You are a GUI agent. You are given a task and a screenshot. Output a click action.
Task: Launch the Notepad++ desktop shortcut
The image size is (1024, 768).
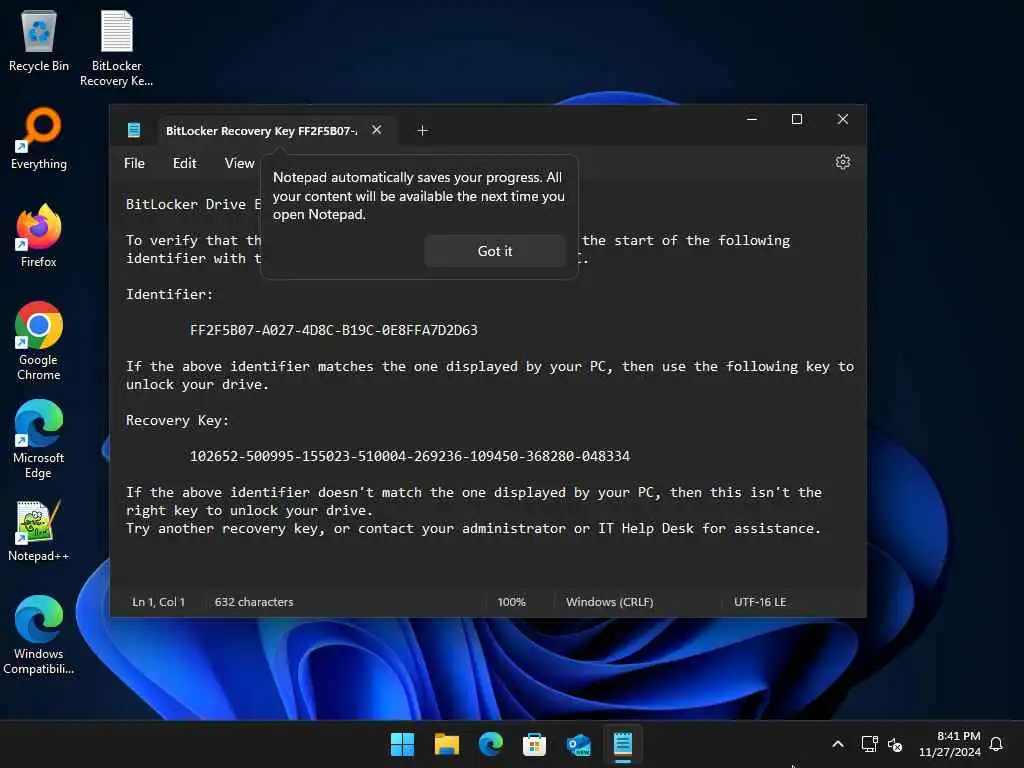click(x=39, y=530)
